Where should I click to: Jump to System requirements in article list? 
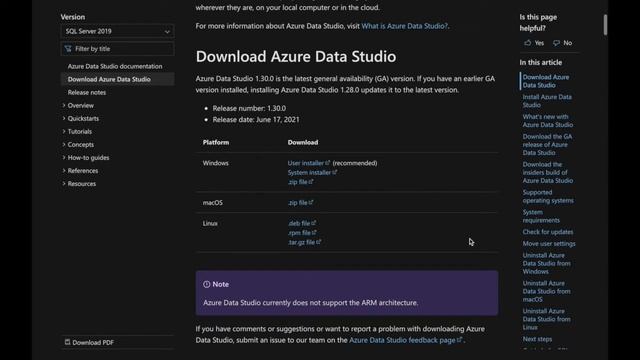(541, 216)
